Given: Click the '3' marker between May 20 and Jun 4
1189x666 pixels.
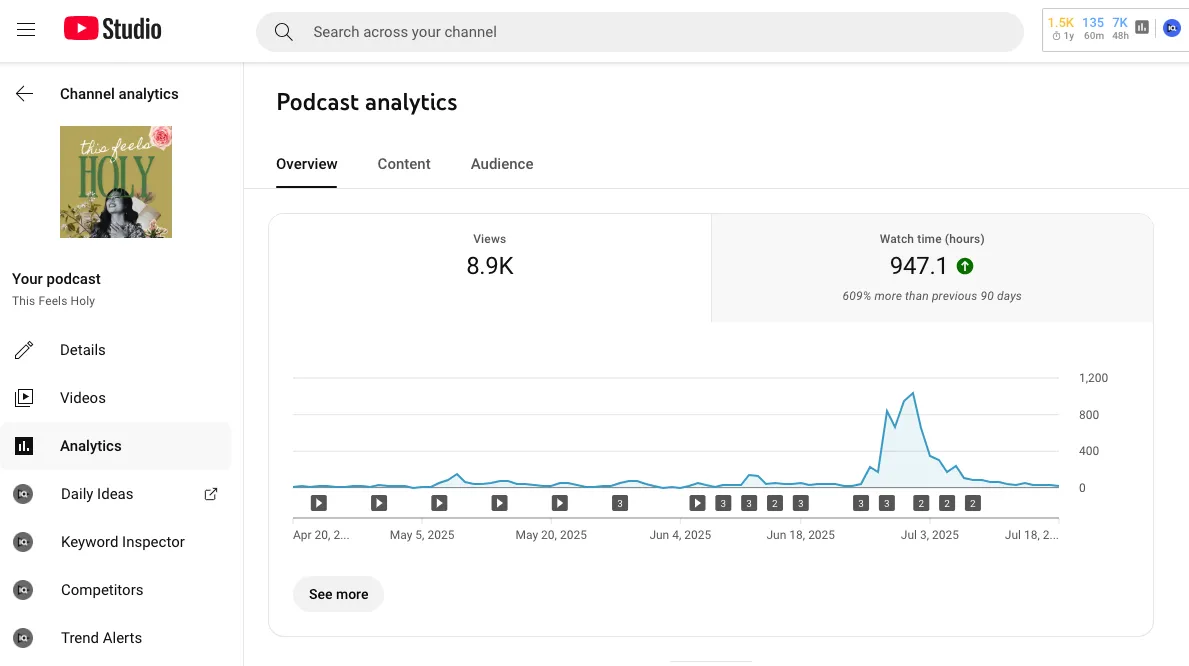Looking at the screenshot, I should [x=620, y=503].
